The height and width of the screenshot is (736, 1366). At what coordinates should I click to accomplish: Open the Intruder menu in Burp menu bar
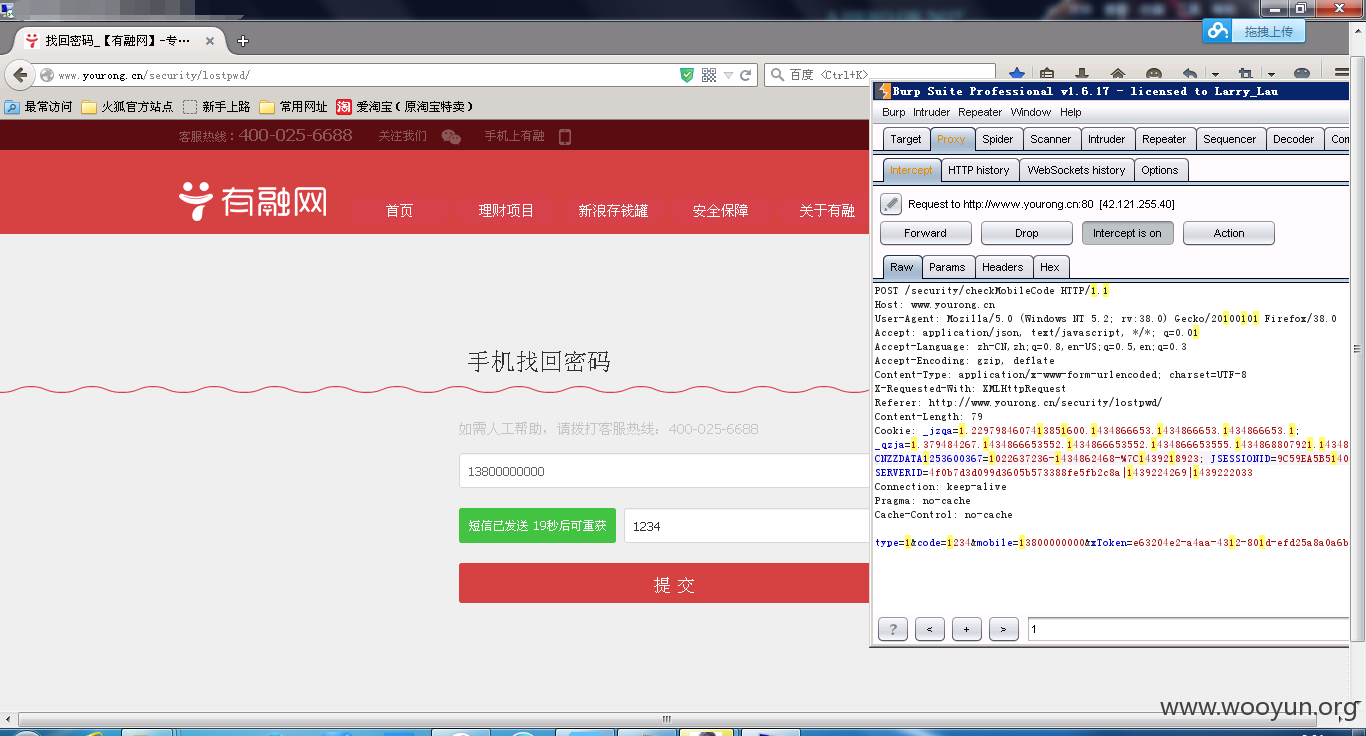(x=931, y=112)
